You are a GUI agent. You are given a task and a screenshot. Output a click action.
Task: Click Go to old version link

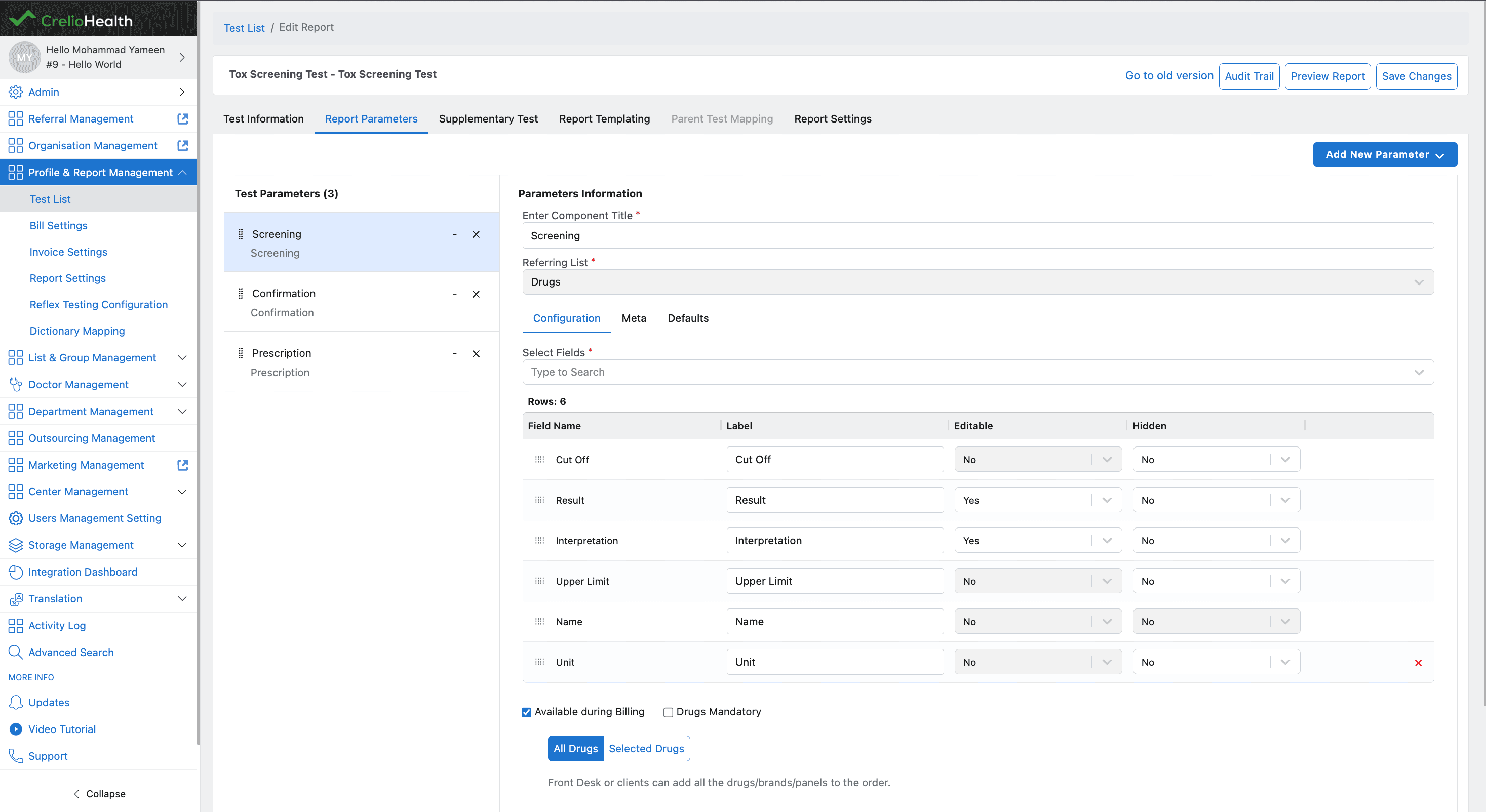pyautogui.click(x=1169, y=75)
